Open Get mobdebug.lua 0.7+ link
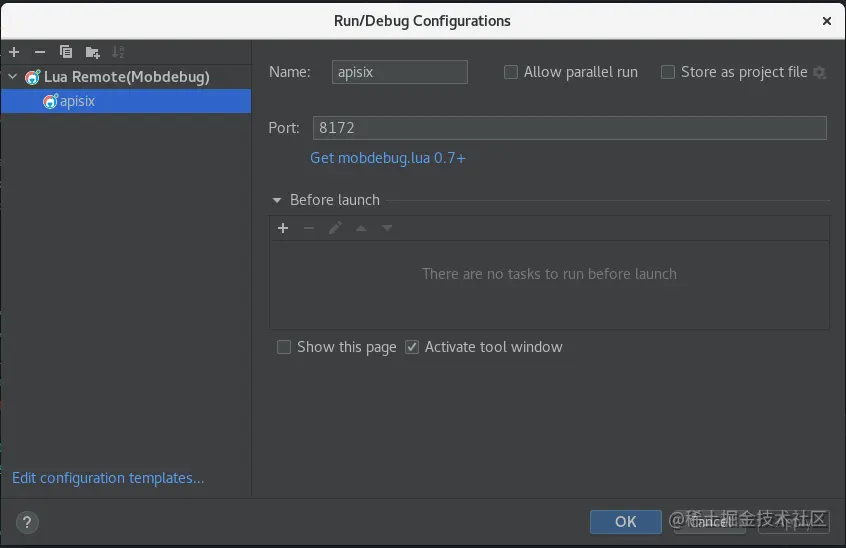 click(x=387, y=158)
